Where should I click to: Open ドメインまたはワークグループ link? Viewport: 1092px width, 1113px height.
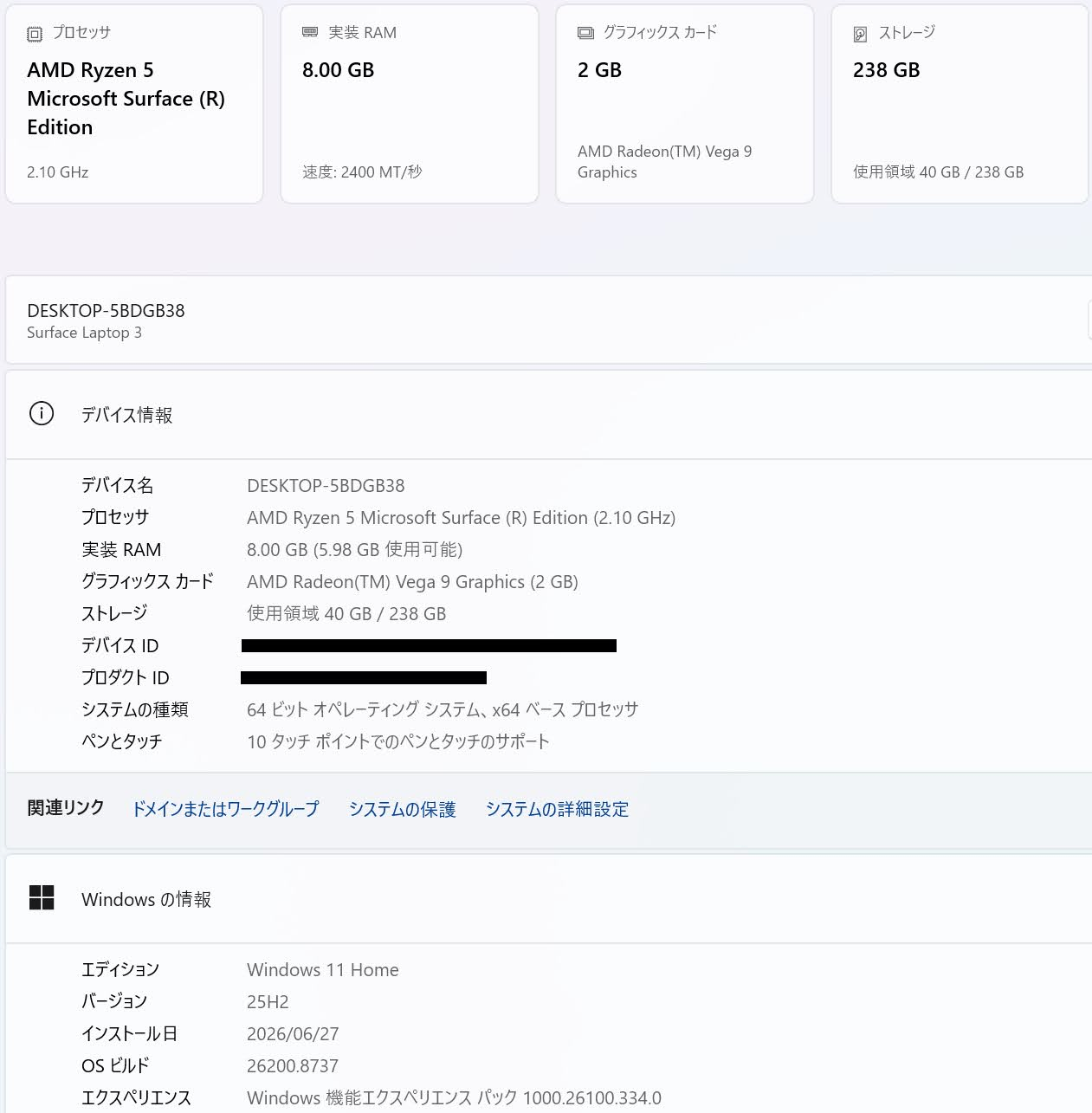coord(225,809)
